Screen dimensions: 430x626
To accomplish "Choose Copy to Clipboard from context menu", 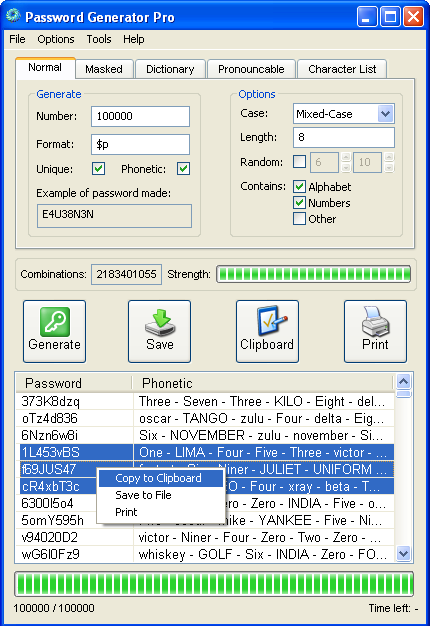I will pos(160,478).
